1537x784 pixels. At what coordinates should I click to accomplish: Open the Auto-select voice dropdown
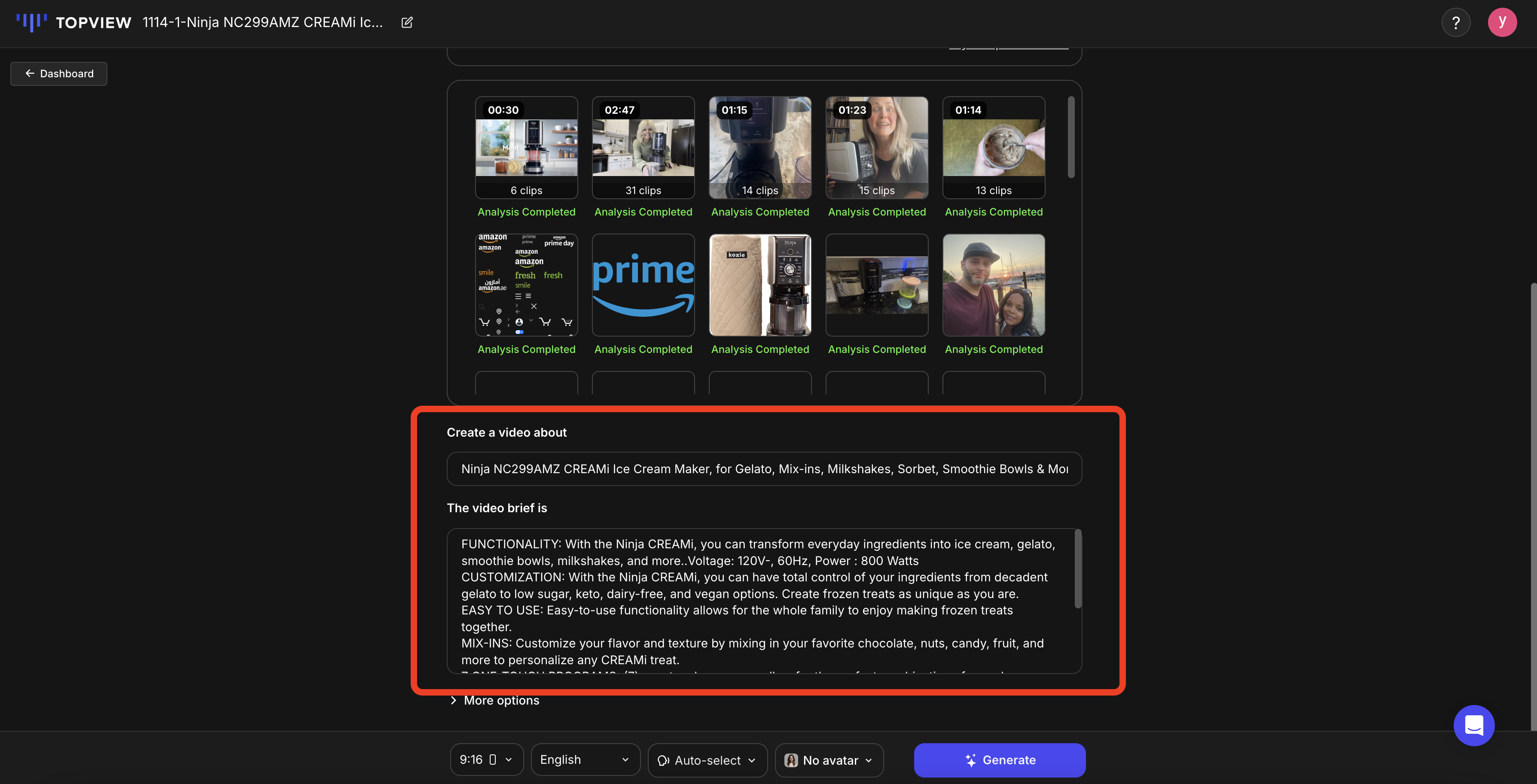point(707,760)
